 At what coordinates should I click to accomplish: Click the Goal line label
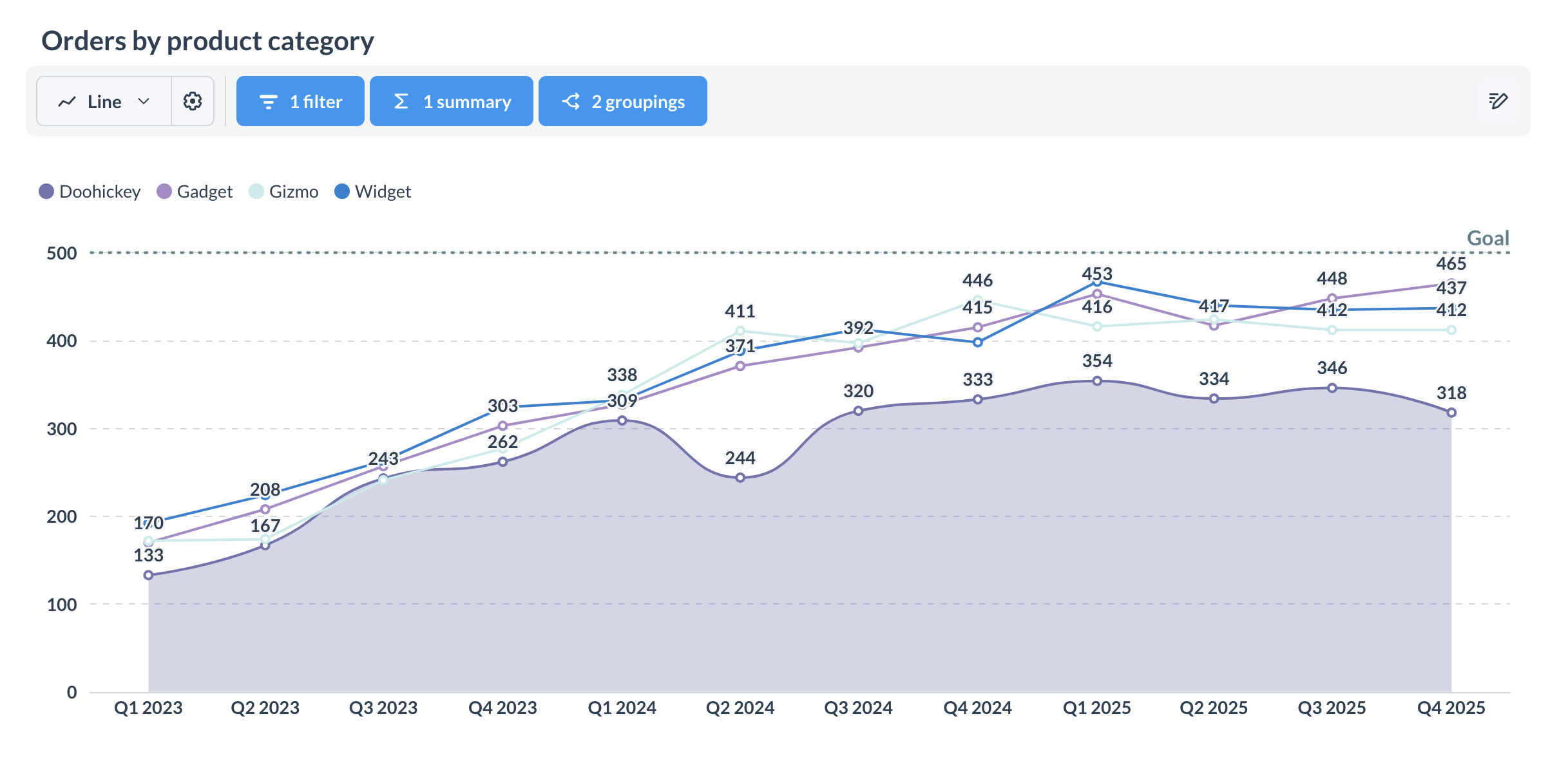point(1487,238)
